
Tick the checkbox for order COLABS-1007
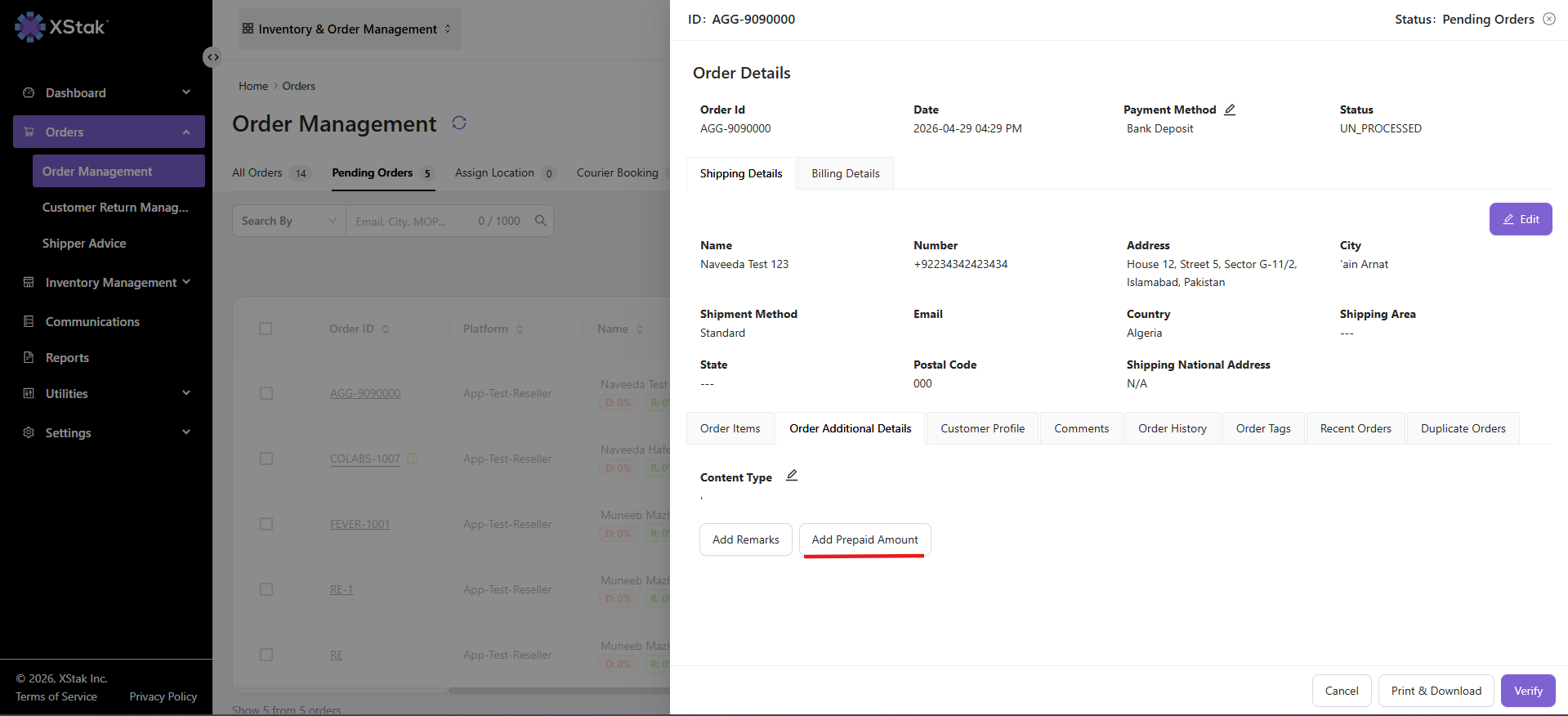pyautogui.click(x=266, y=459)
